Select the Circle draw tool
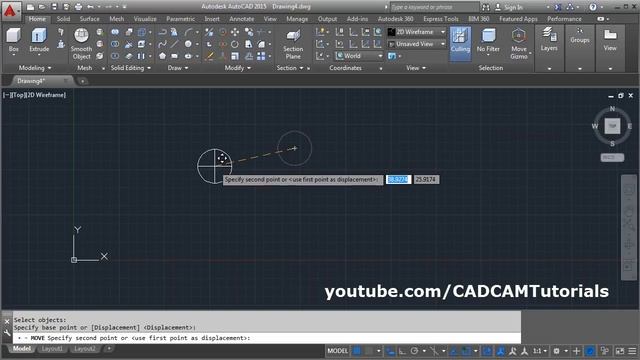The image size is (640, 360). tap(188, 44)
